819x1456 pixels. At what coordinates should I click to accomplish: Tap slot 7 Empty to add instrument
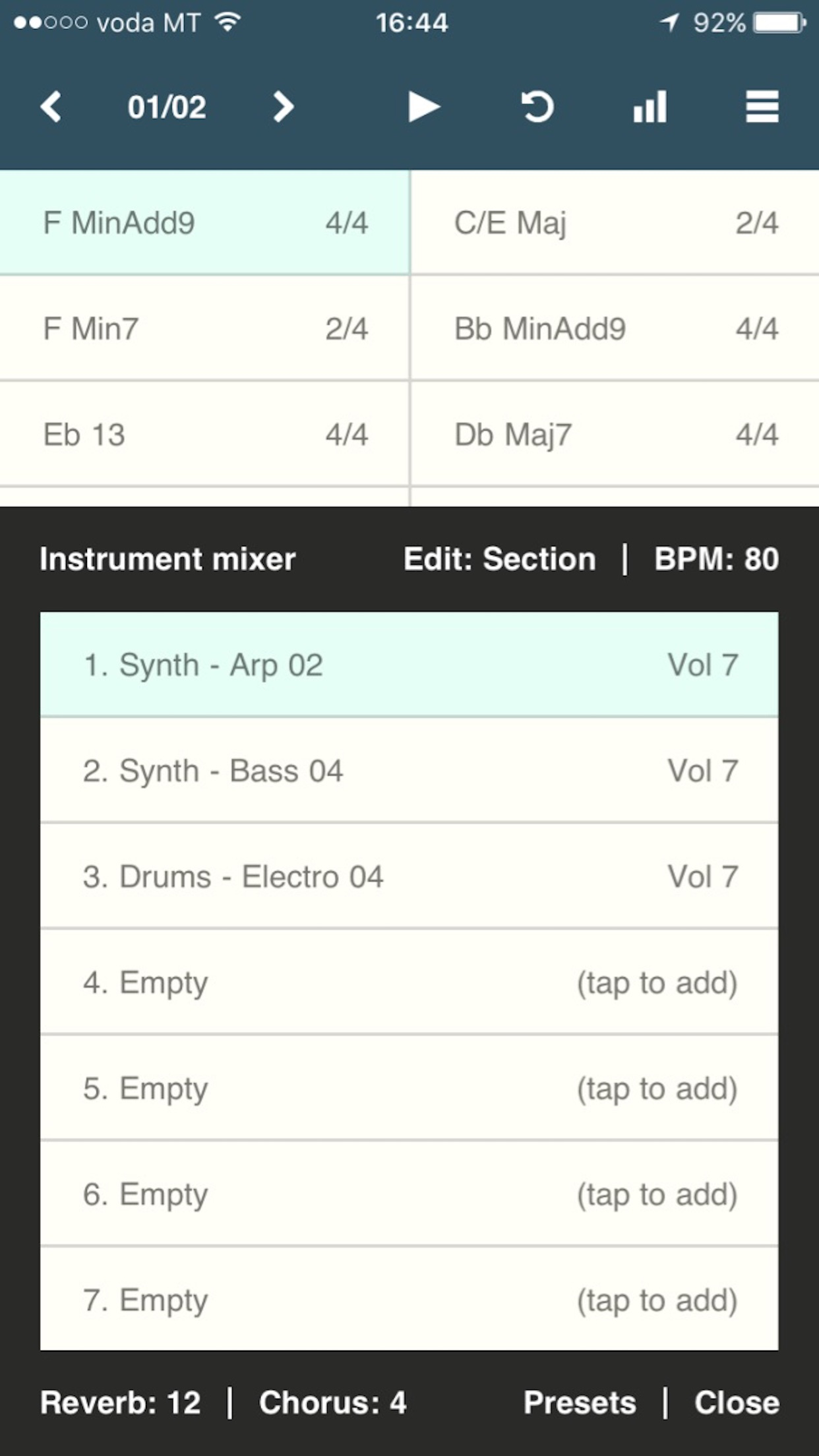click(409, 1300)
